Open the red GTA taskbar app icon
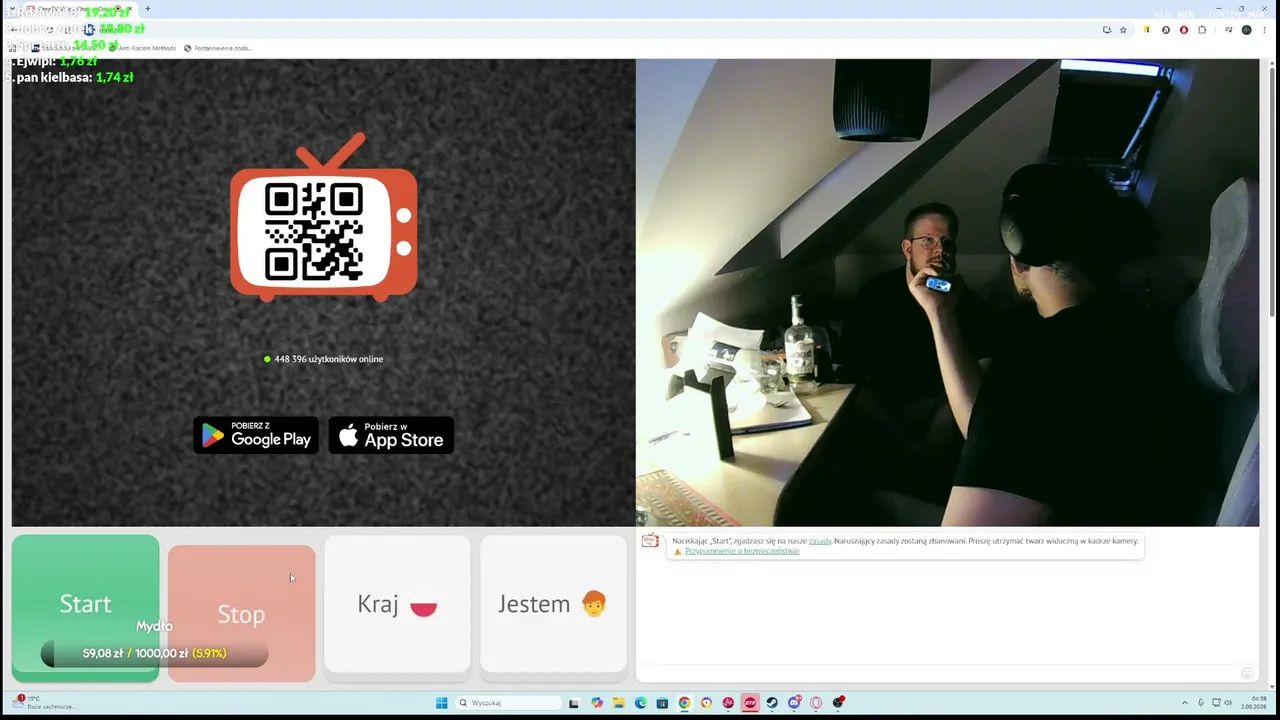This screenshot has width=1280, height=720. [x=750, y=703]
